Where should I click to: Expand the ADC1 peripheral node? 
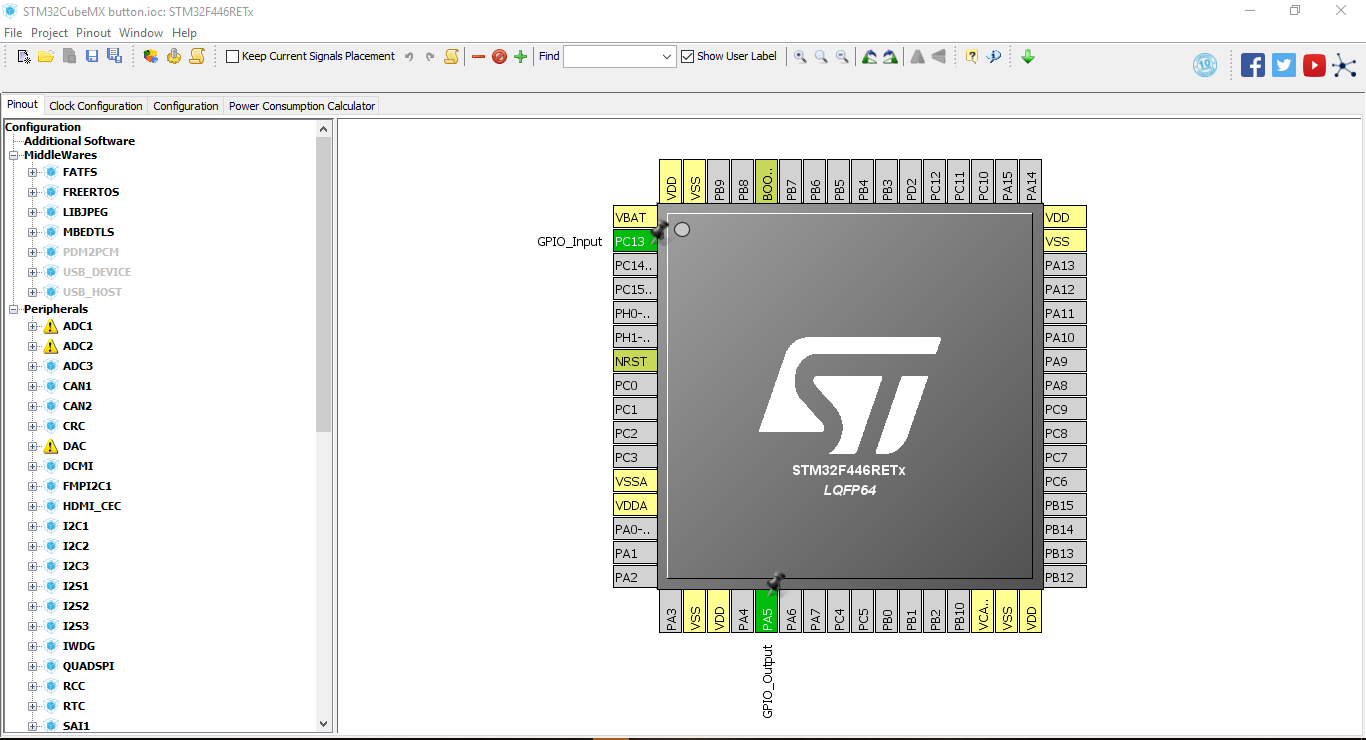33,326
